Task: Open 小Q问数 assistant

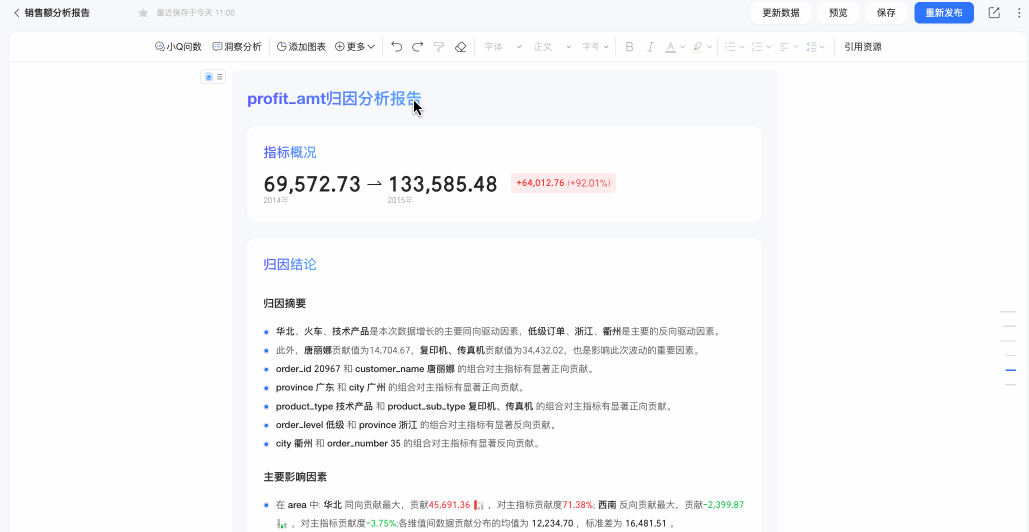Action: pyautogui.click(x=178, y=47)
